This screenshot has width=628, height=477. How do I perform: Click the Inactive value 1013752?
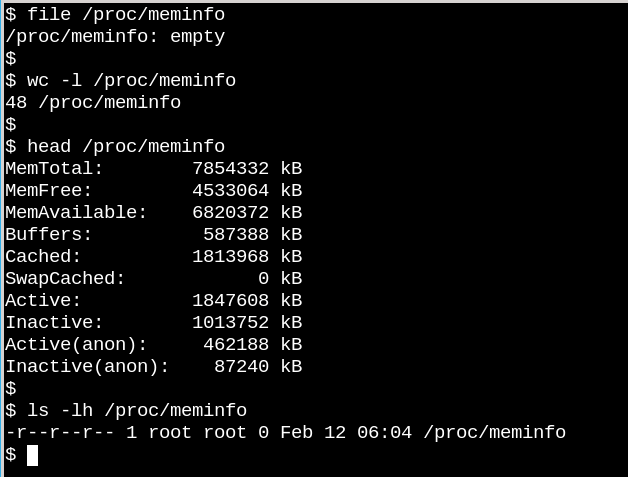coord(230,323)
